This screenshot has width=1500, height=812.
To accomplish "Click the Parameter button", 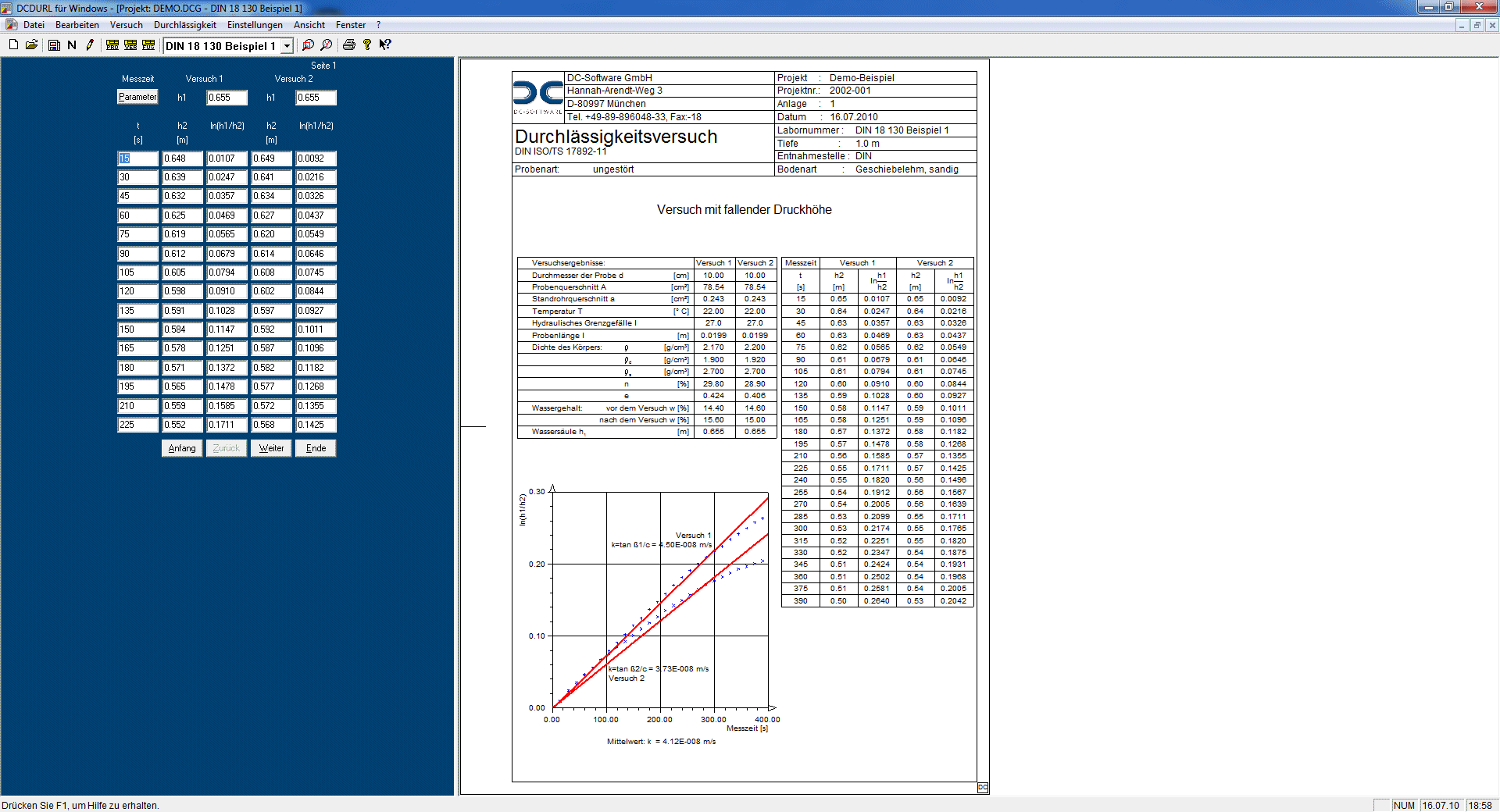I will (137, 97).
